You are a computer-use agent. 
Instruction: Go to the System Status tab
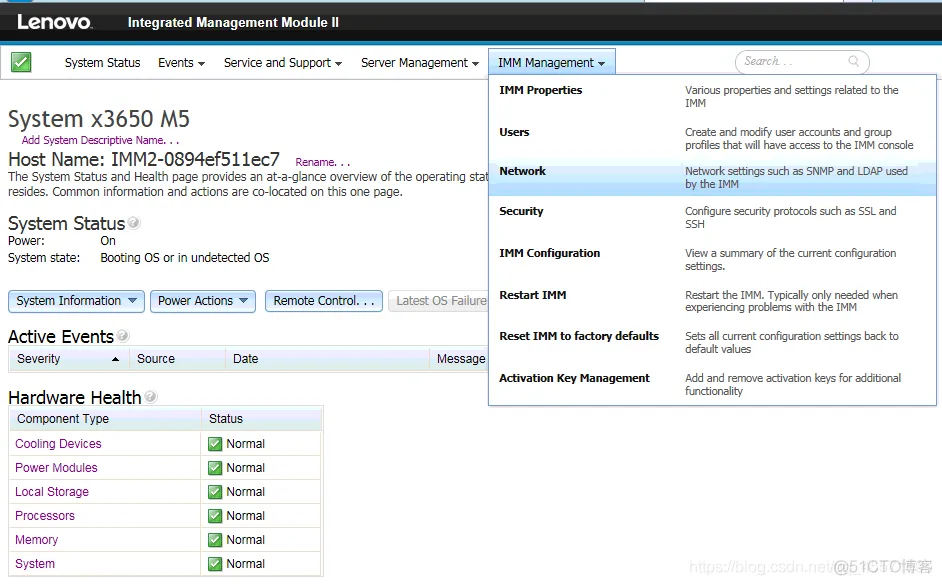pyautogui.click(x=102, y=62)
